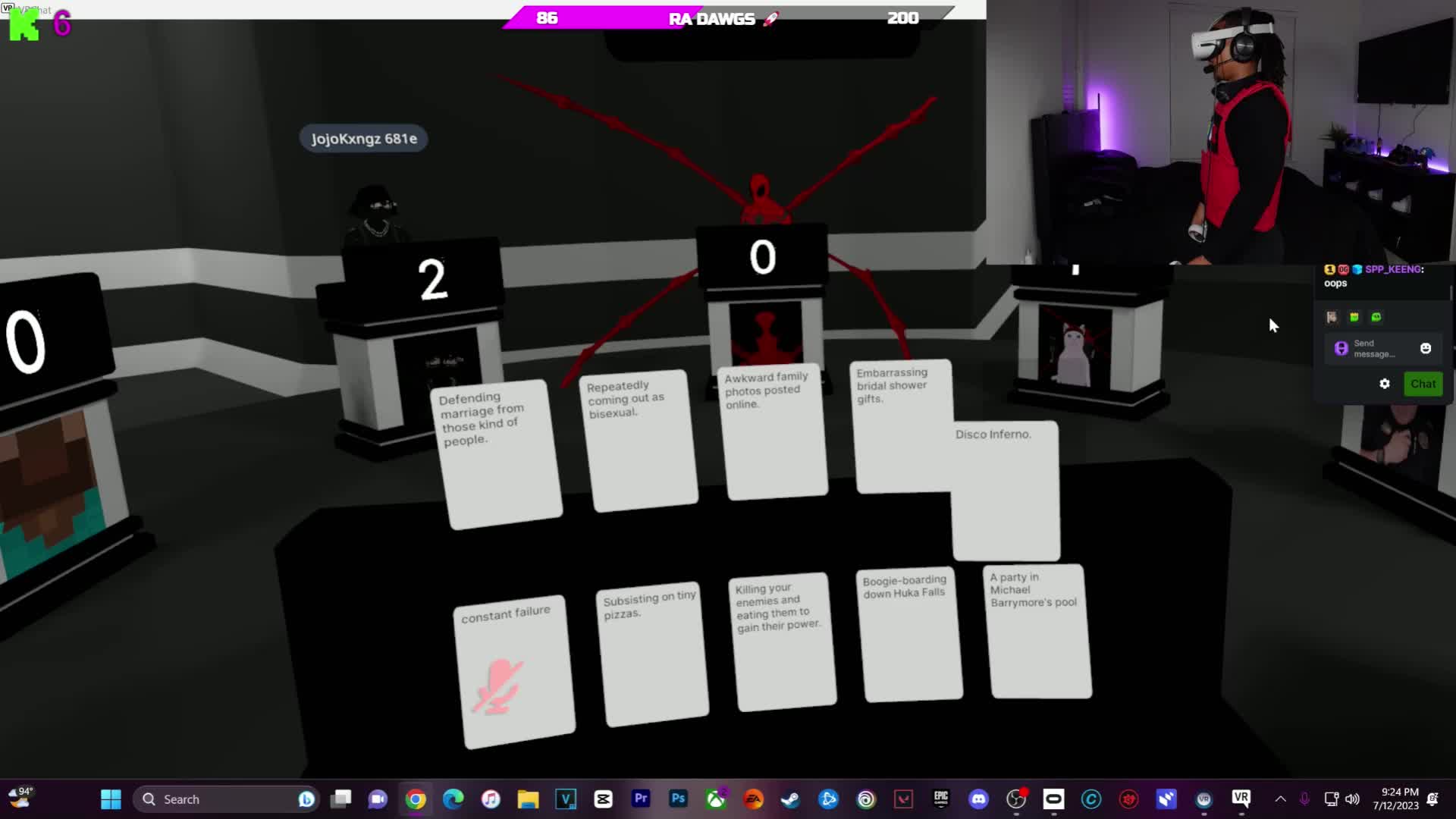The height and width of the screenshot is (819, 1456).
Task: Open OBS Studio from the taskbar
Action: click(1016, 799)
